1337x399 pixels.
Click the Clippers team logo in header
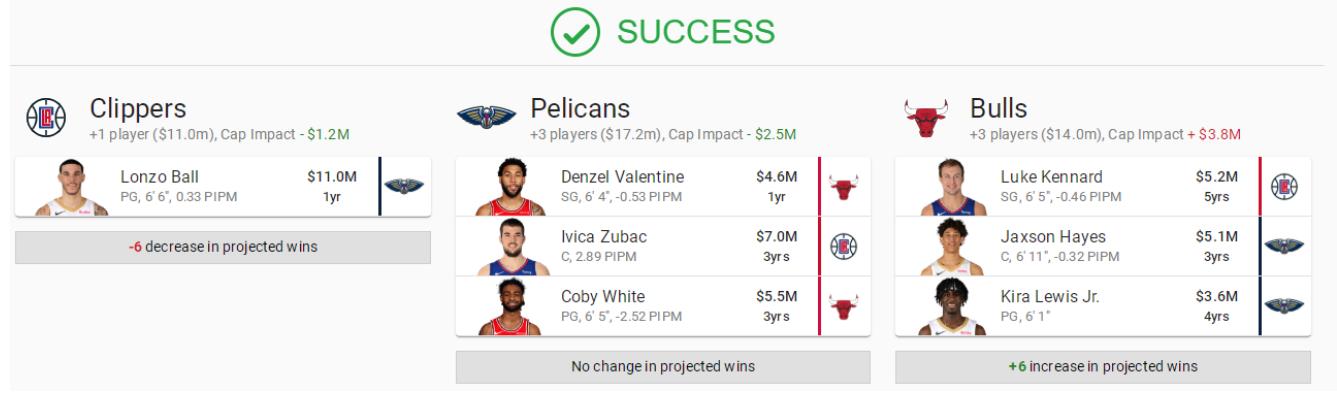45,118
